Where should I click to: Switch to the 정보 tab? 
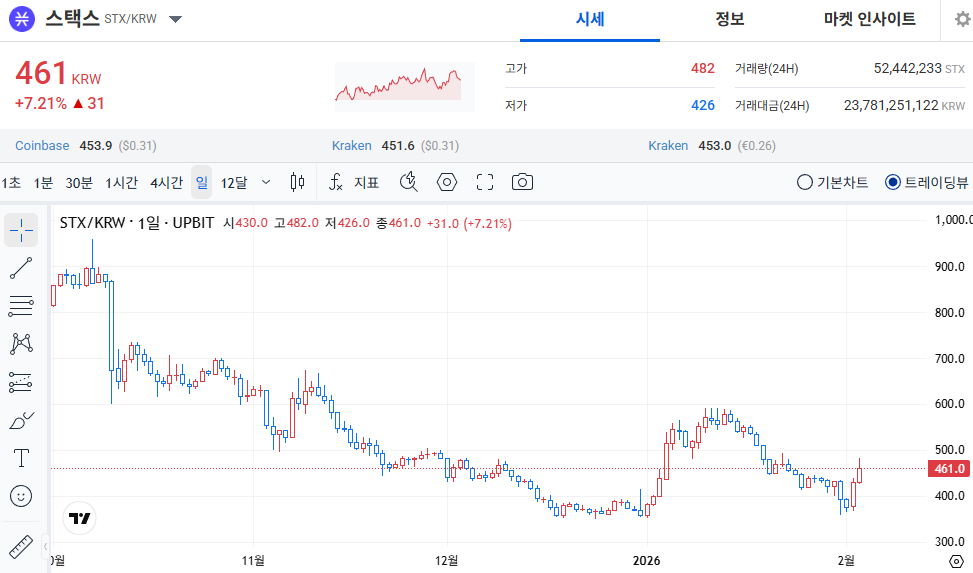[x=729, y=19]
